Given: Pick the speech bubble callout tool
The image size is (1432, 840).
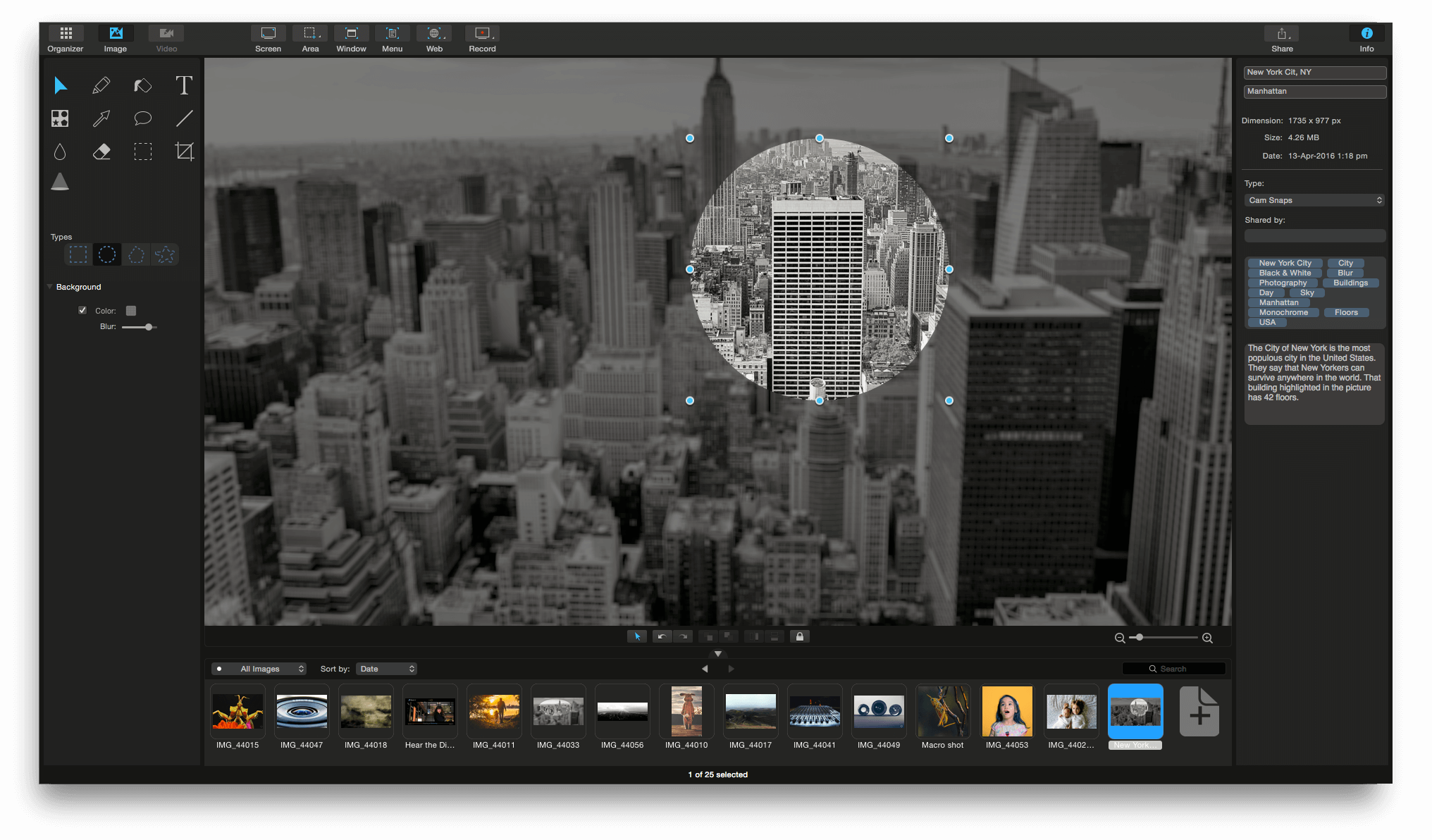Looking at the screenshot, I should pyautogui.click(x=142, y=118).
